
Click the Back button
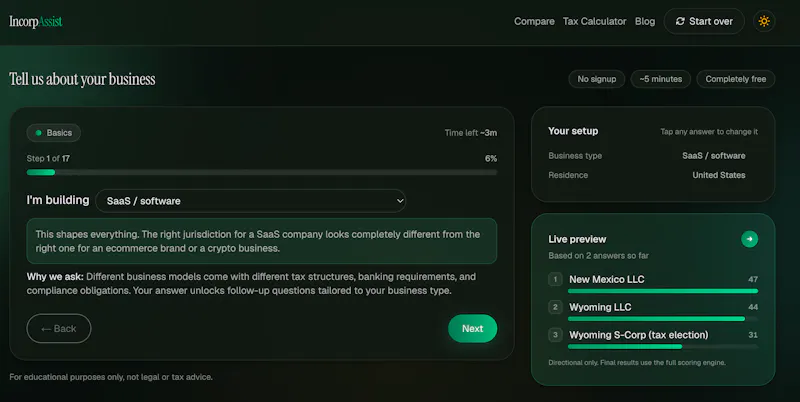point(59,329)
